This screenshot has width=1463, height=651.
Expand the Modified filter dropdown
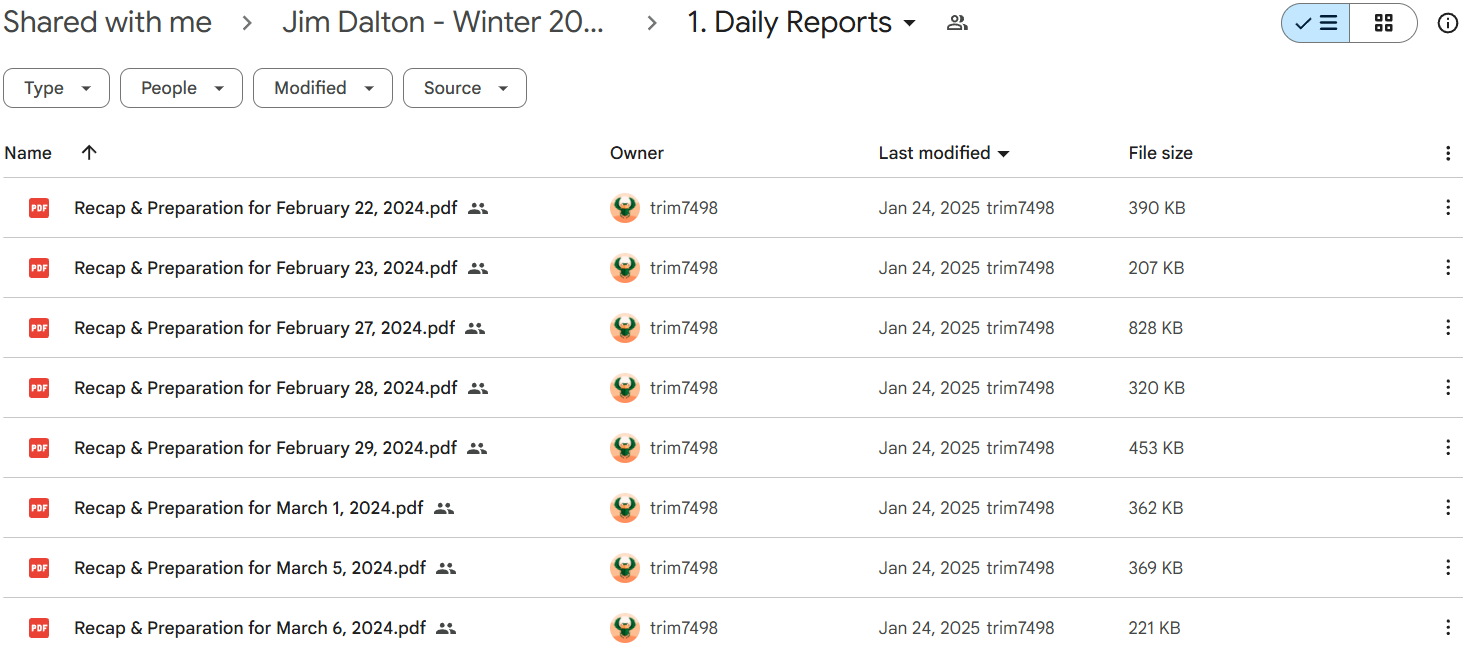point(322,88)
